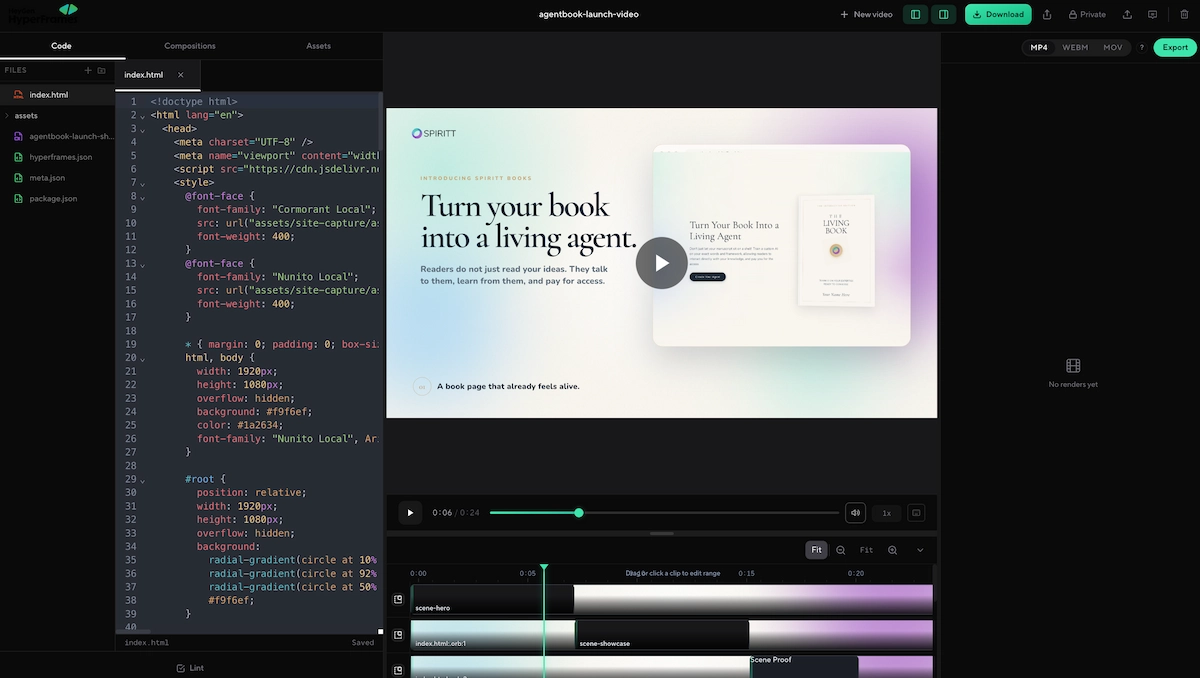The image size is (1200, 678).
Task: Switch to the Assets tab
Action: [318, 46]
